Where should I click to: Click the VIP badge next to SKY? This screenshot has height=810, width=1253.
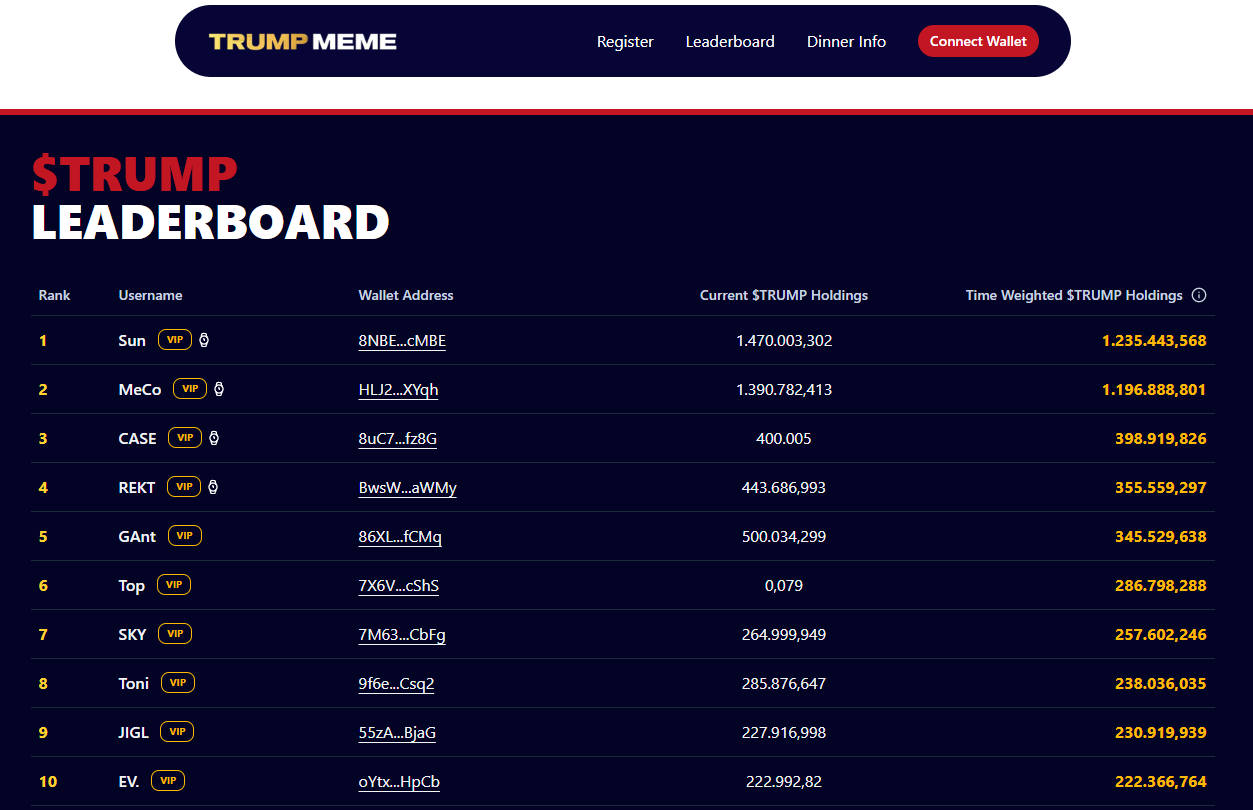(175, 634)
